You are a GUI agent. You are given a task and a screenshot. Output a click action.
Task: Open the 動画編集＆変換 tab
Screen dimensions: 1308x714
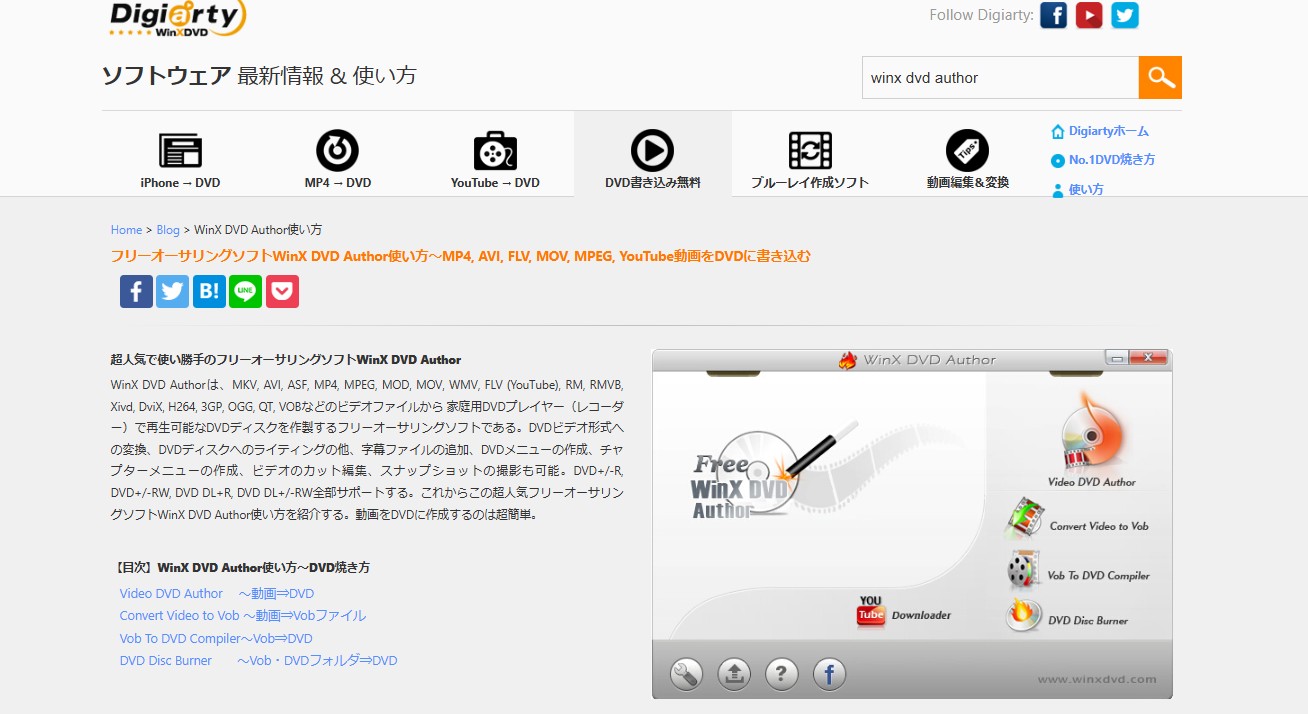pos(968,158)
